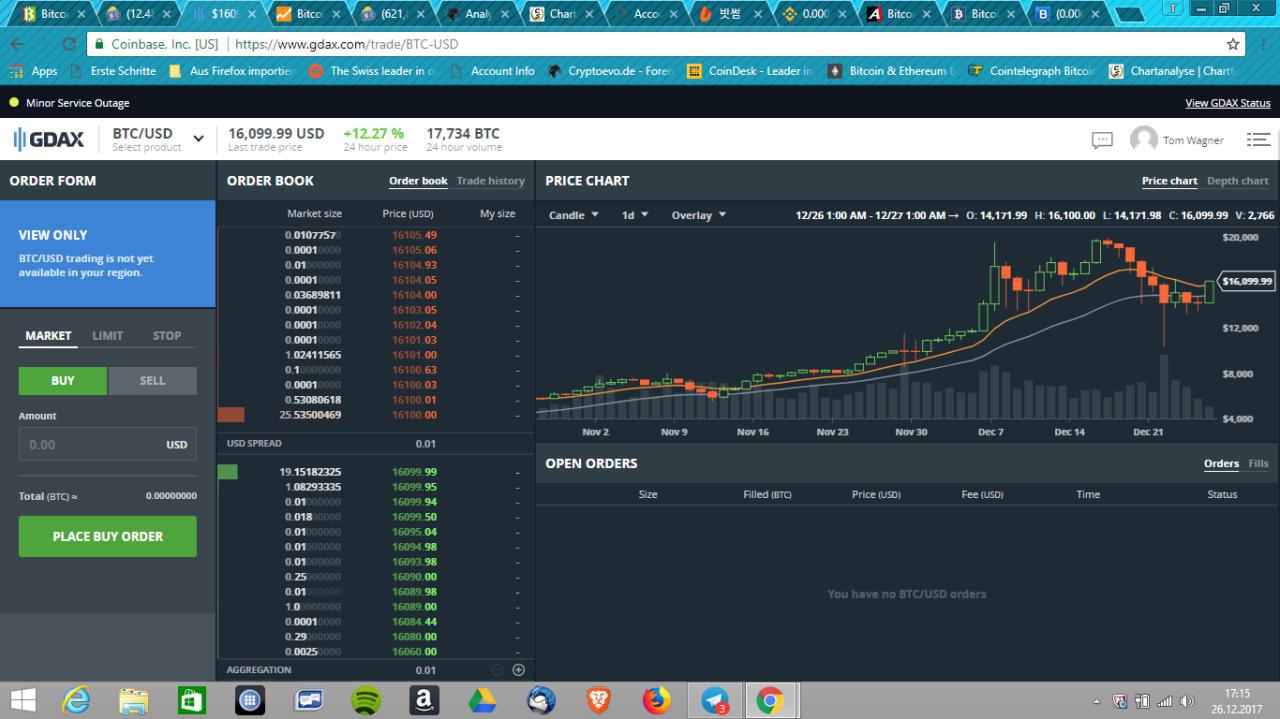The height and width of the screenshot is (719, 1280).
Task: Click the volume speaker tray icon
Action: 1187,701
